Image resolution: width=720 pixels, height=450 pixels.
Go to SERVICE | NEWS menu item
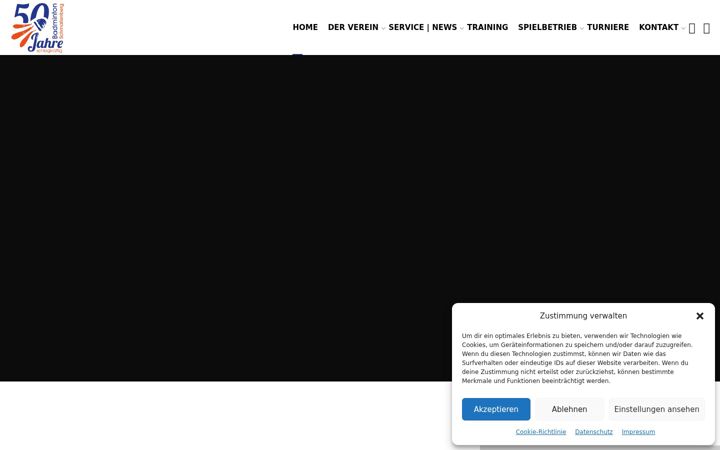click(x=422, y=27)
